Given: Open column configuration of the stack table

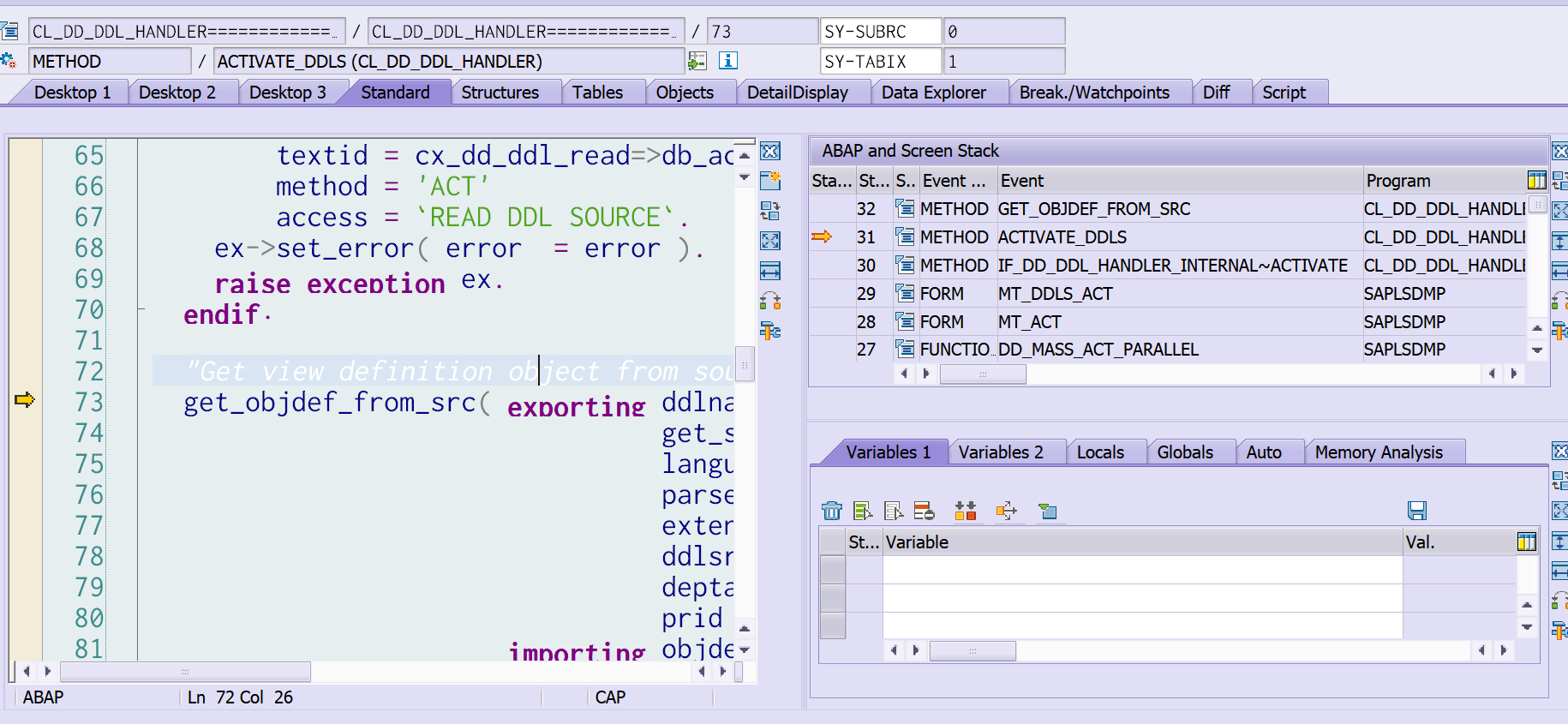Looking at the screenshot, I should [x=1536, y=180].
